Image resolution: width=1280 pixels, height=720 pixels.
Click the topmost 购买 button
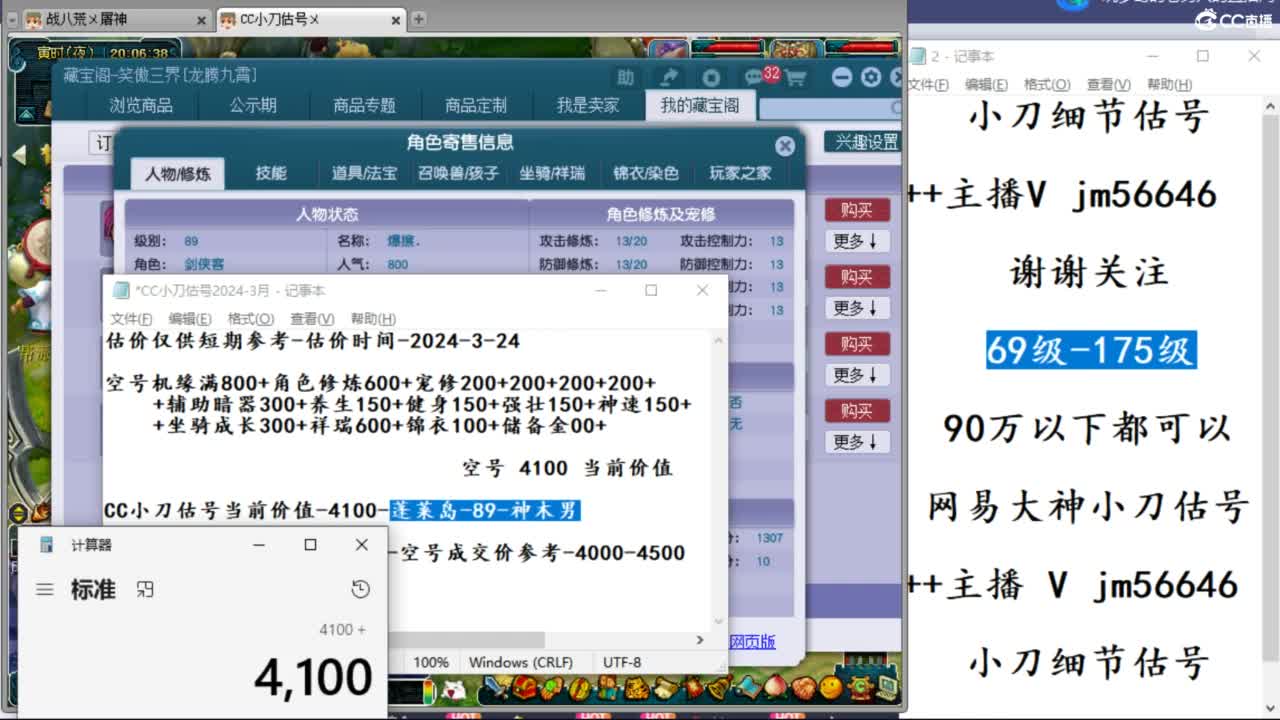point(857,210)
